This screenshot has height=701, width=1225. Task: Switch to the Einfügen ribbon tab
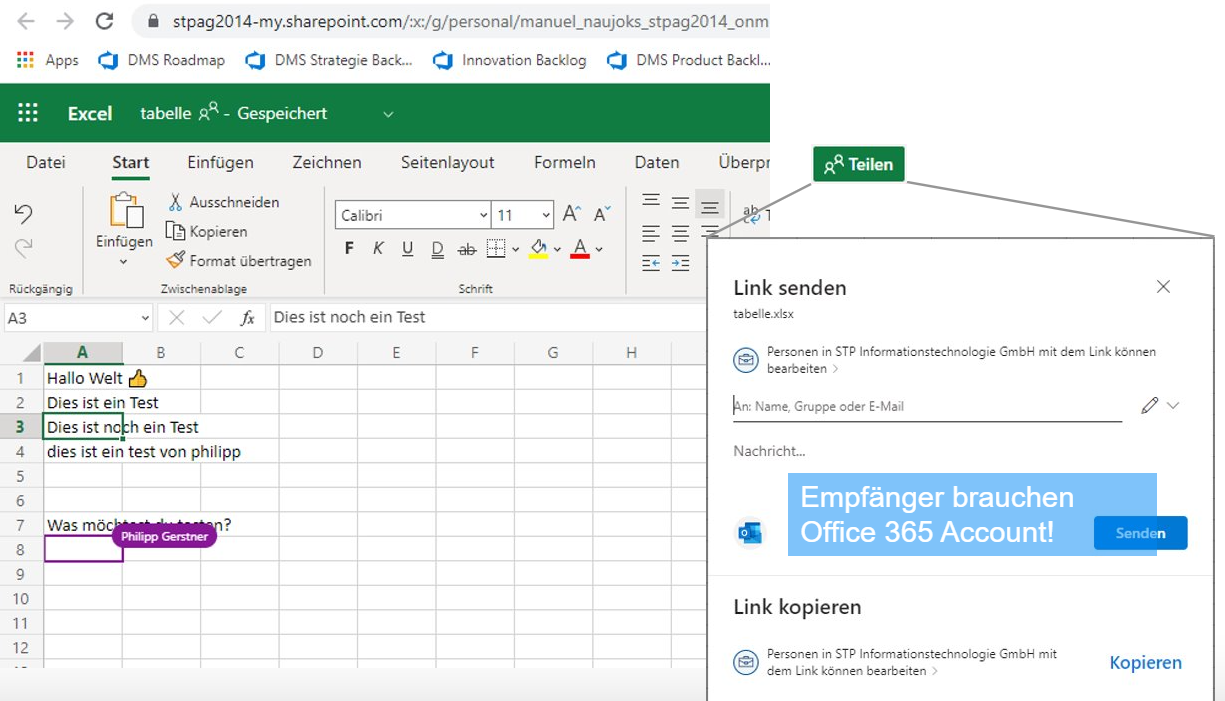click(221, 162)
